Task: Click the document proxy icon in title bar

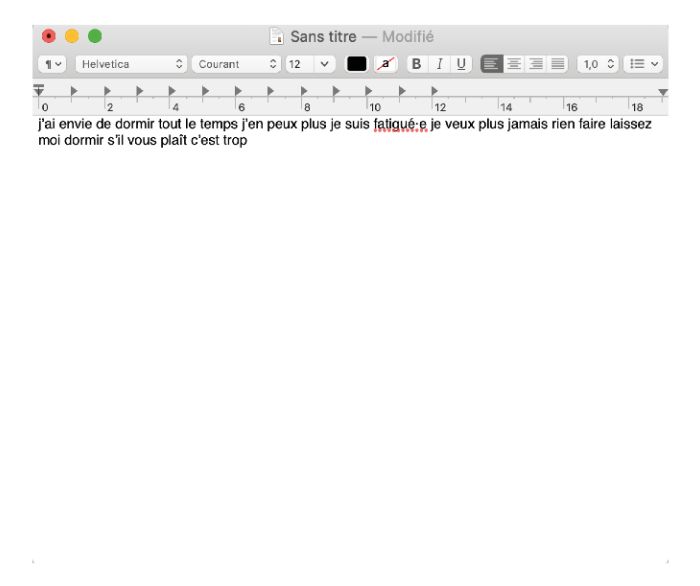Action: (x=276, y=37)
